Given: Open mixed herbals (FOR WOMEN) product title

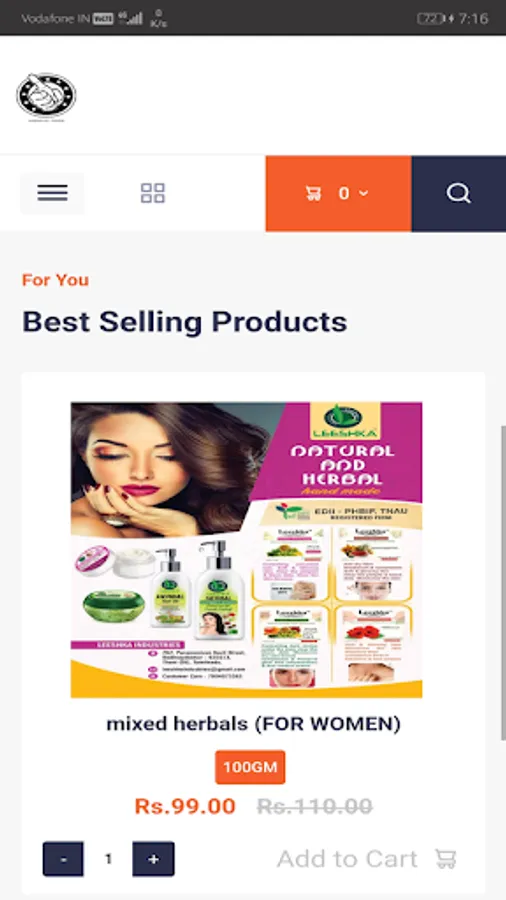Looking at the screenshot, I should click(x=253, y=724).
